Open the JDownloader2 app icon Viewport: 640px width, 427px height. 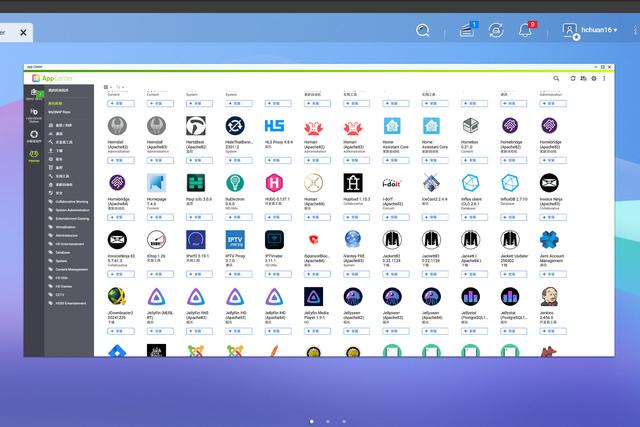pyautogui.click(x=117, y=297)
